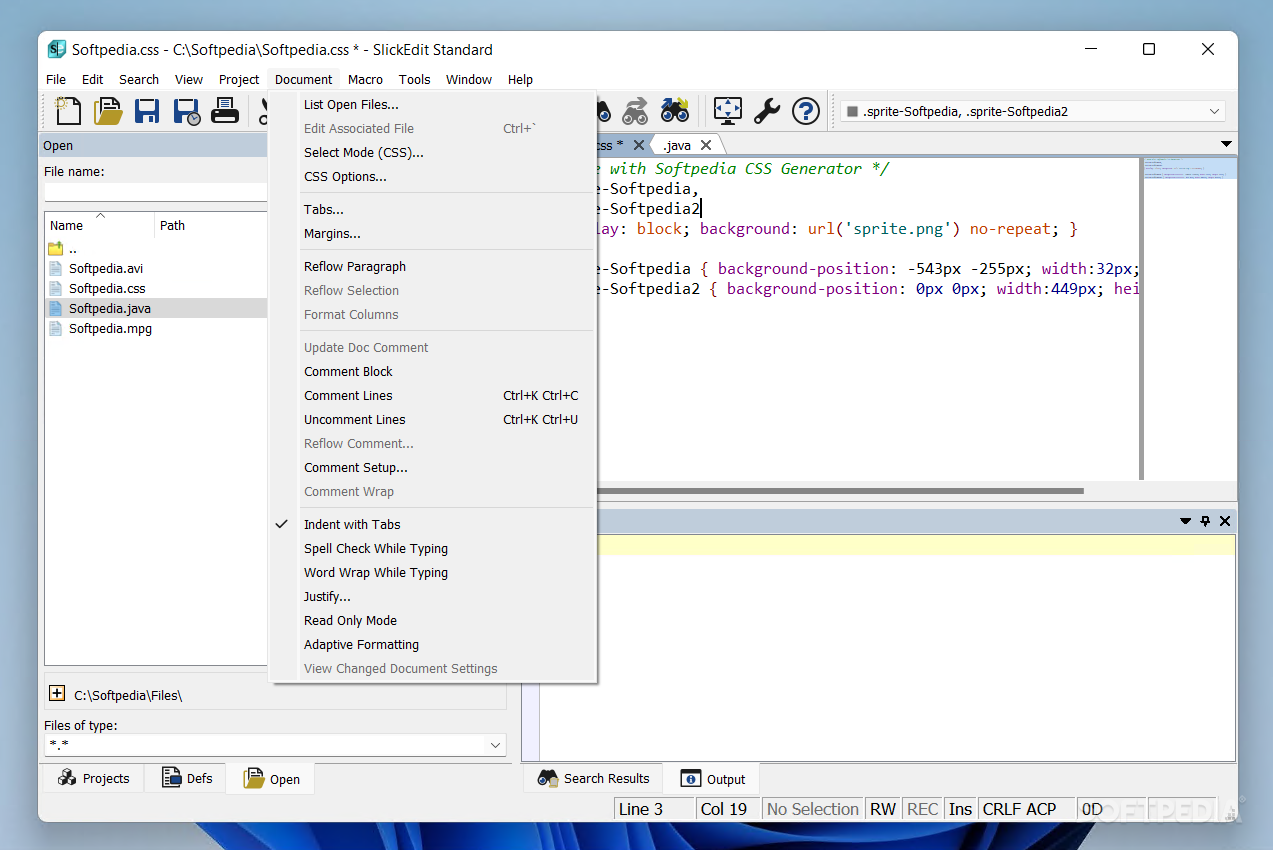
Task: Close the Softpedia.css editor tab
Action: (x=639, y=145)
